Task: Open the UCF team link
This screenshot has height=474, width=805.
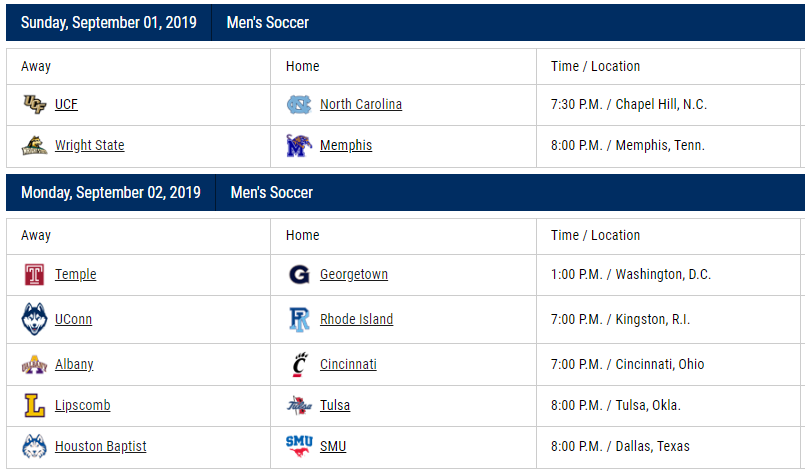Action: click(x=66, y=104)
